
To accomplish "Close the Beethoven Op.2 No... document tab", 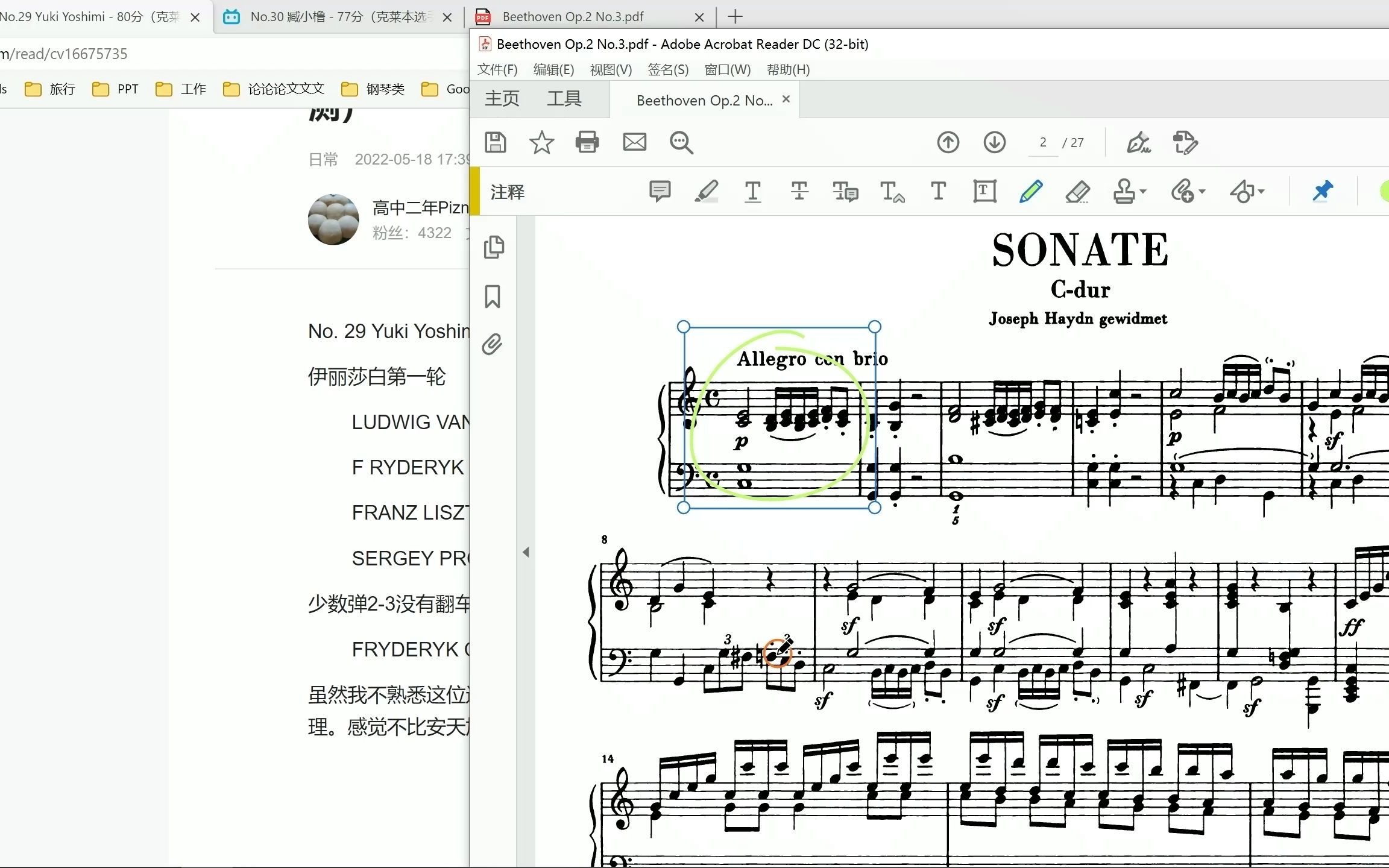I will 786,99.
